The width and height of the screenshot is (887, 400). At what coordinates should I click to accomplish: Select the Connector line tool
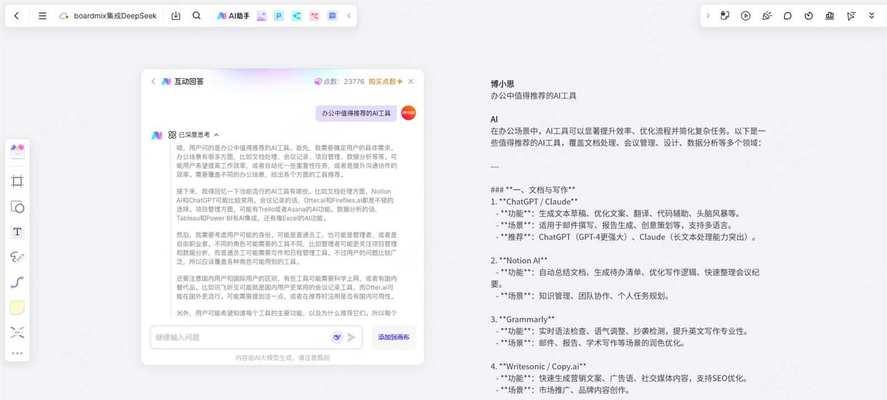pyautogui.click(x=18, y=282)
